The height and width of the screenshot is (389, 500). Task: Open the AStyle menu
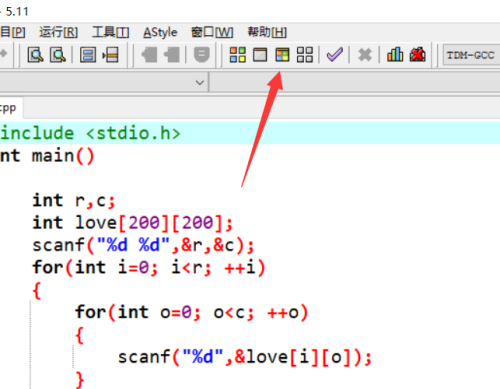pyautogui.click(x=160, y=32)
